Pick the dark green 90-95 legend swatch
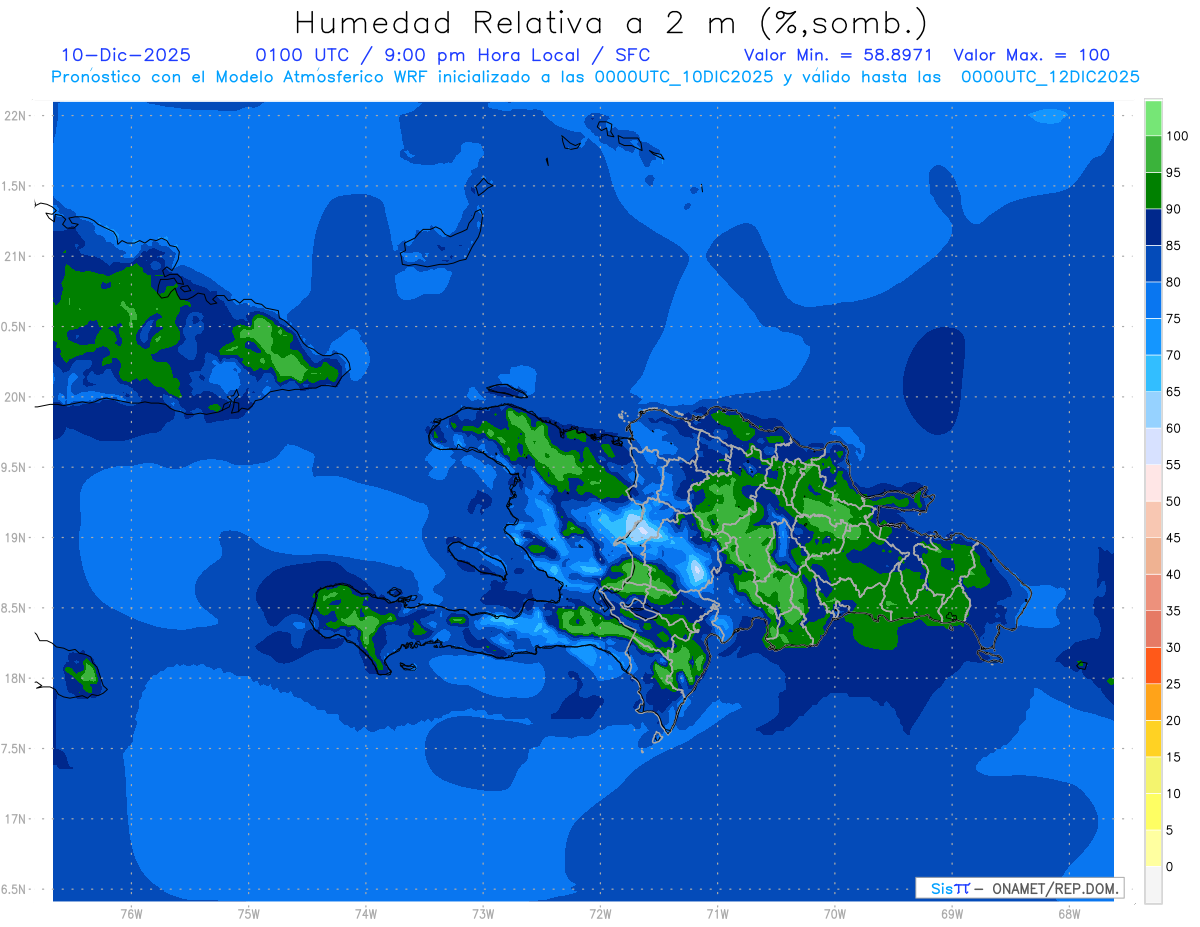 (1153, 190)
